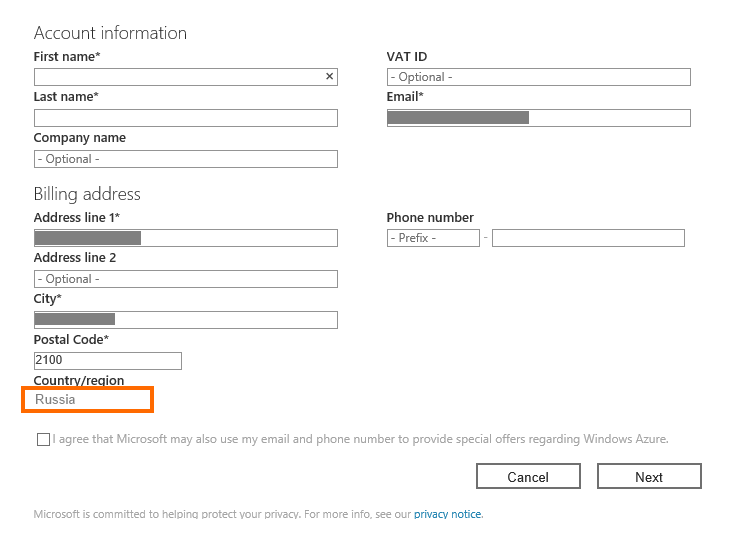Click the special offers agreement text
735x540 pixels.
click(x=360, y=439)
